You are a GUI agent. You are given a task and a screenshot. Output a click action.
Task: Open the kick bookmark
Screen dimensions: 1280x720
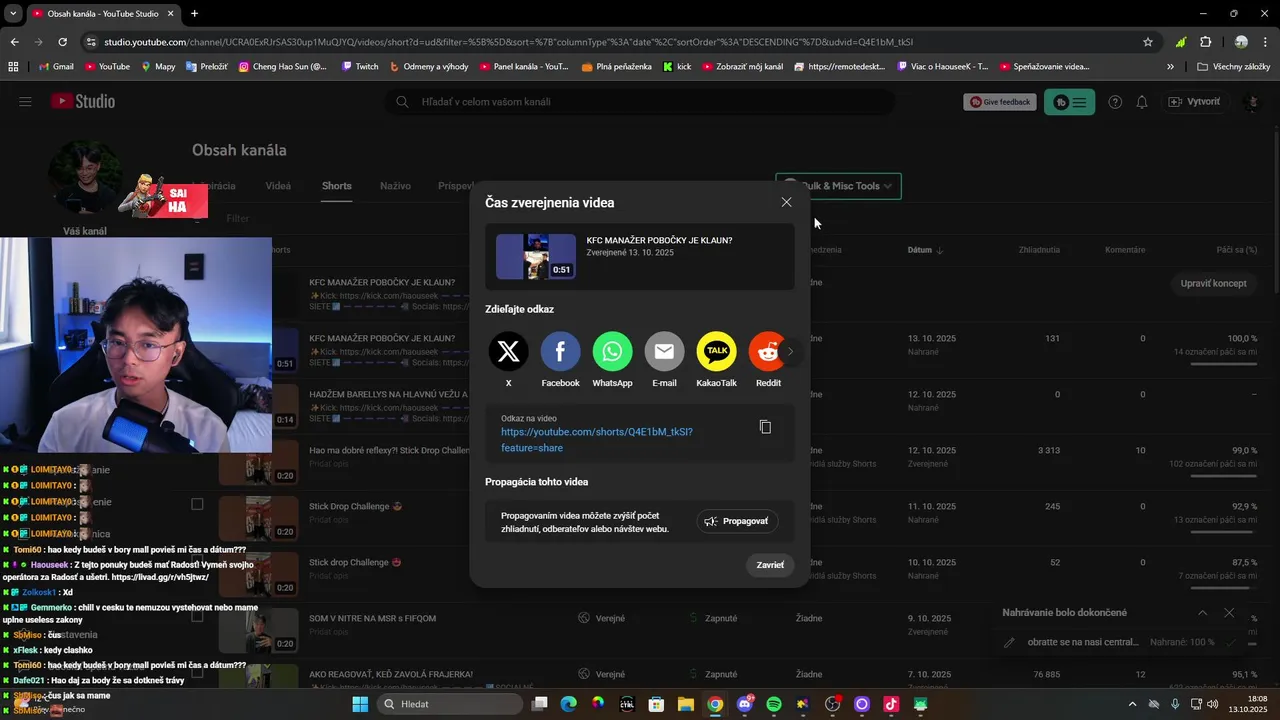click(677, 67)
